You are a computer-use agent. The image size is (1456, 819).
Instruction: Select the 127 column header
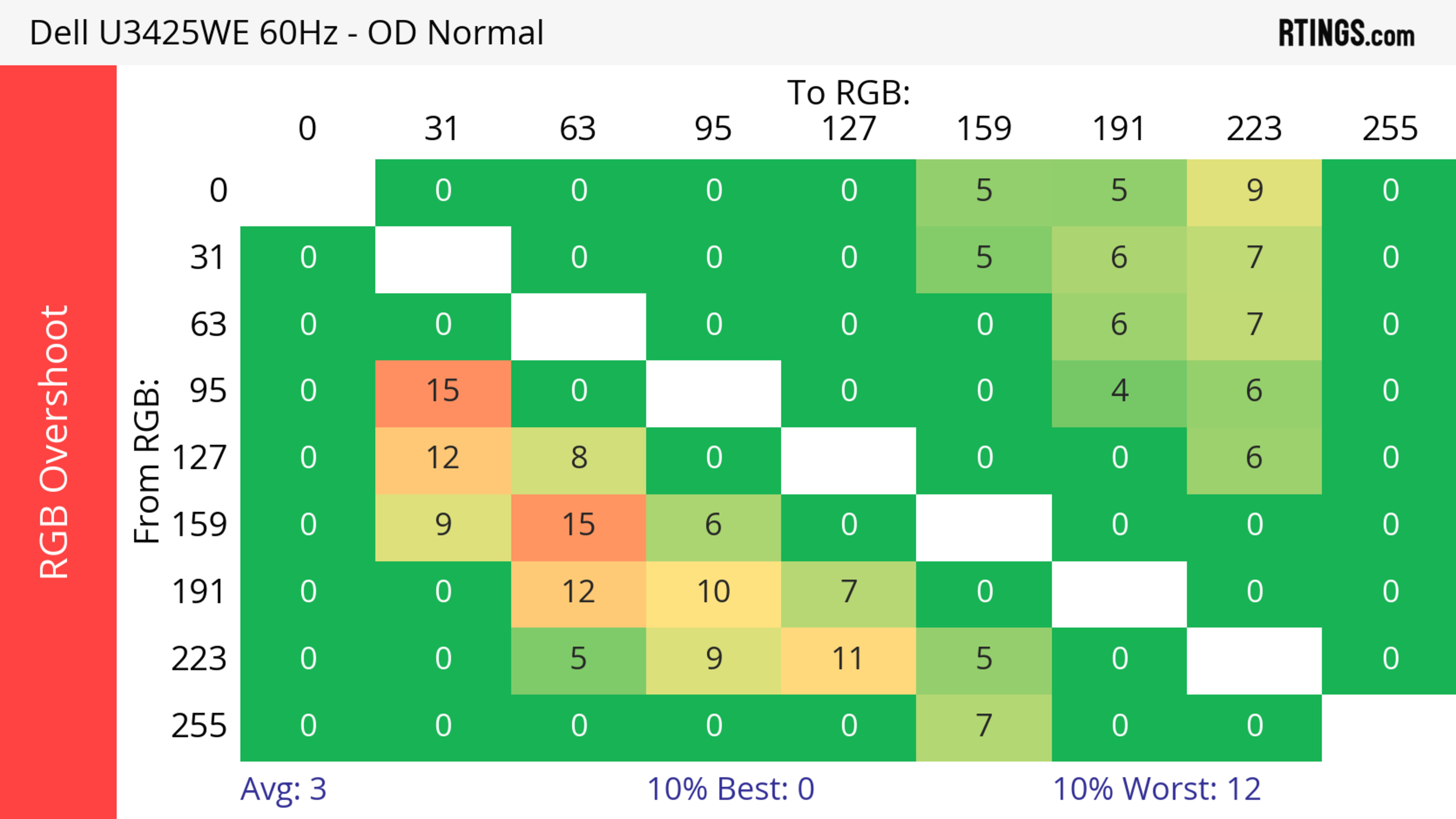click(849, 129)
